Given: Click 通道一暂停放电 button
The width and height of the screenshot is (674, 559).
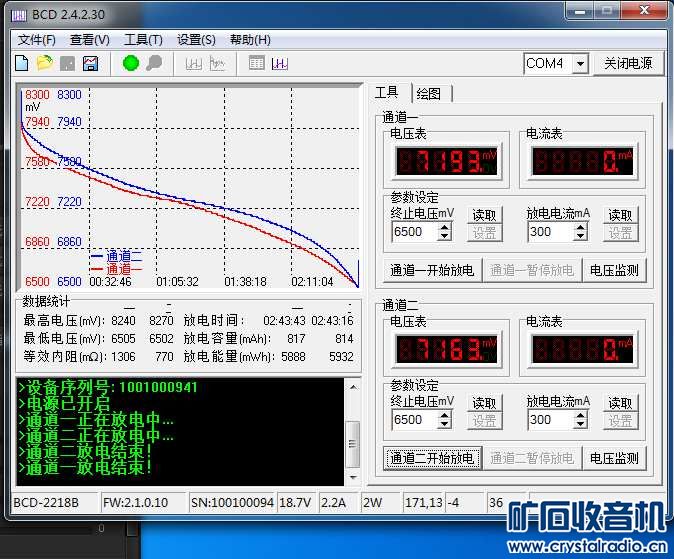Looking at the screenshot, I should pos(532,270).
